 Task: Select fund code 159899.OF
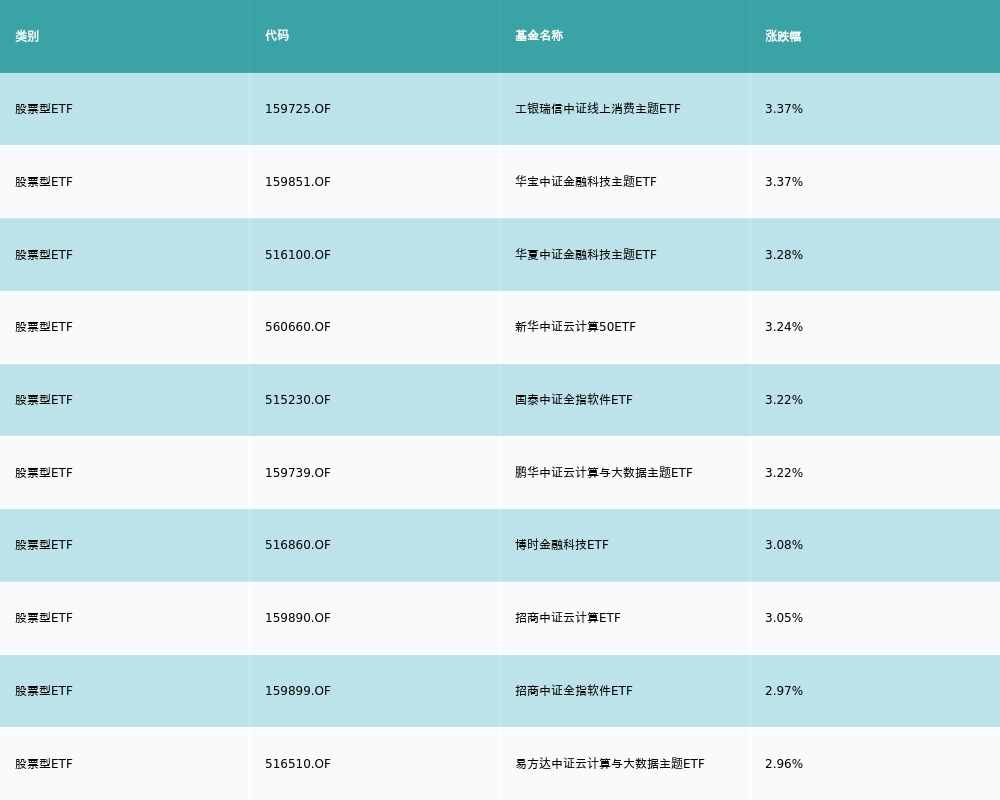click(298, 691)
